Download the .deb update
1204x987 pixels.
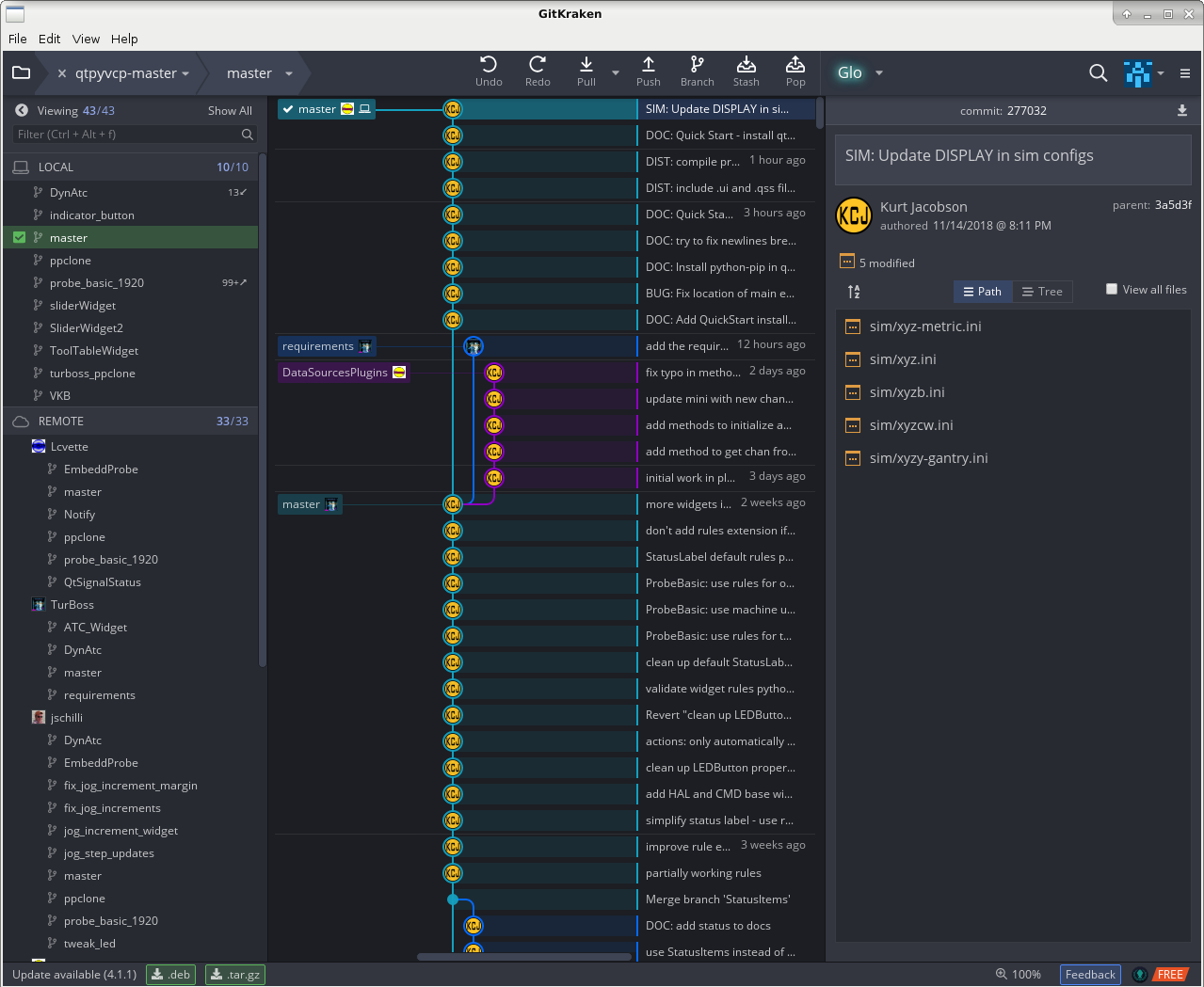(x=170, y=974)
